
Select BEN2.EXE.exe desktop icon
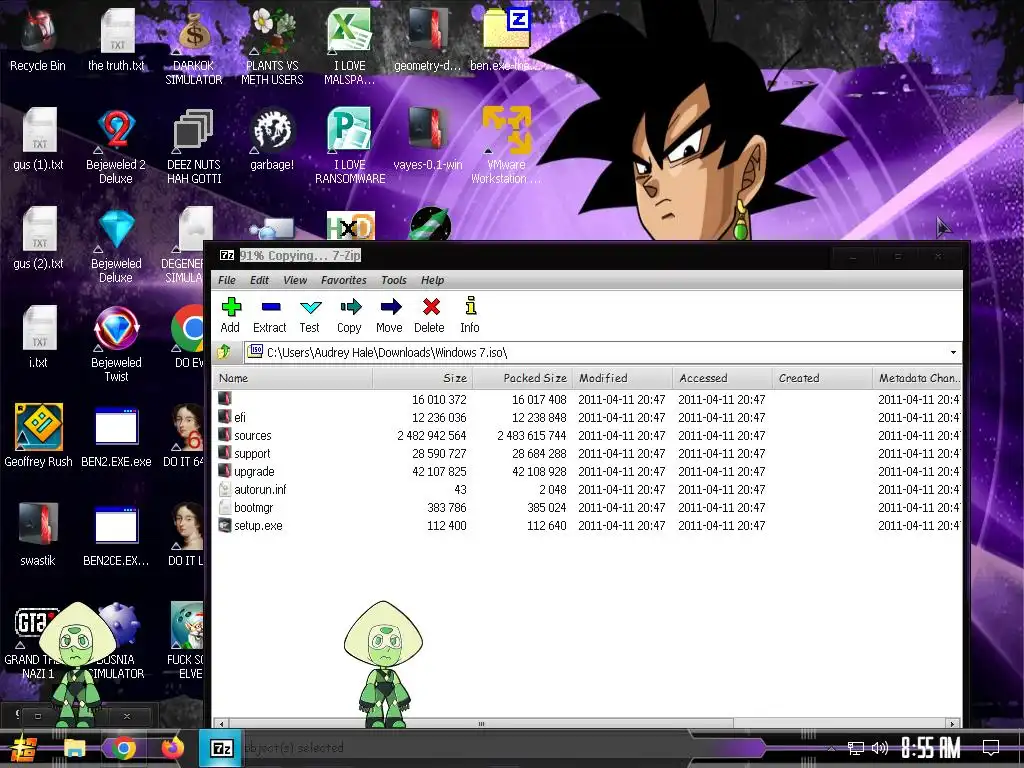coord(116,436)
